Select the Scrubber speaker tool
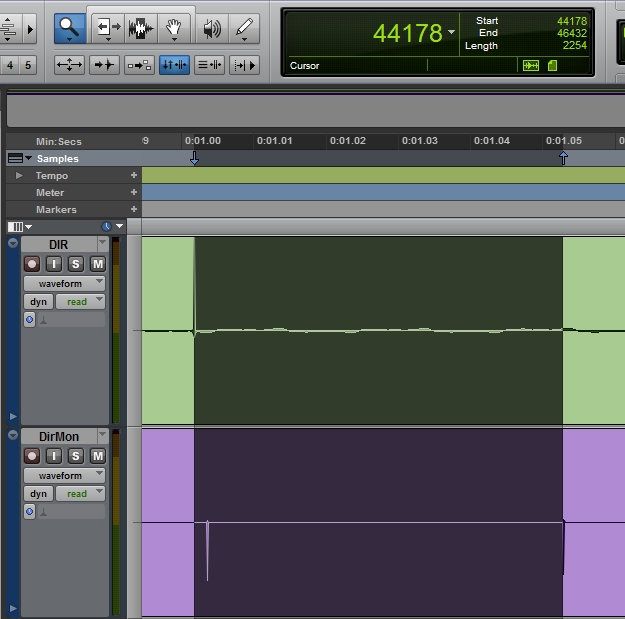Viewport: 625px width, 619px height. click(x=211, y=29)
